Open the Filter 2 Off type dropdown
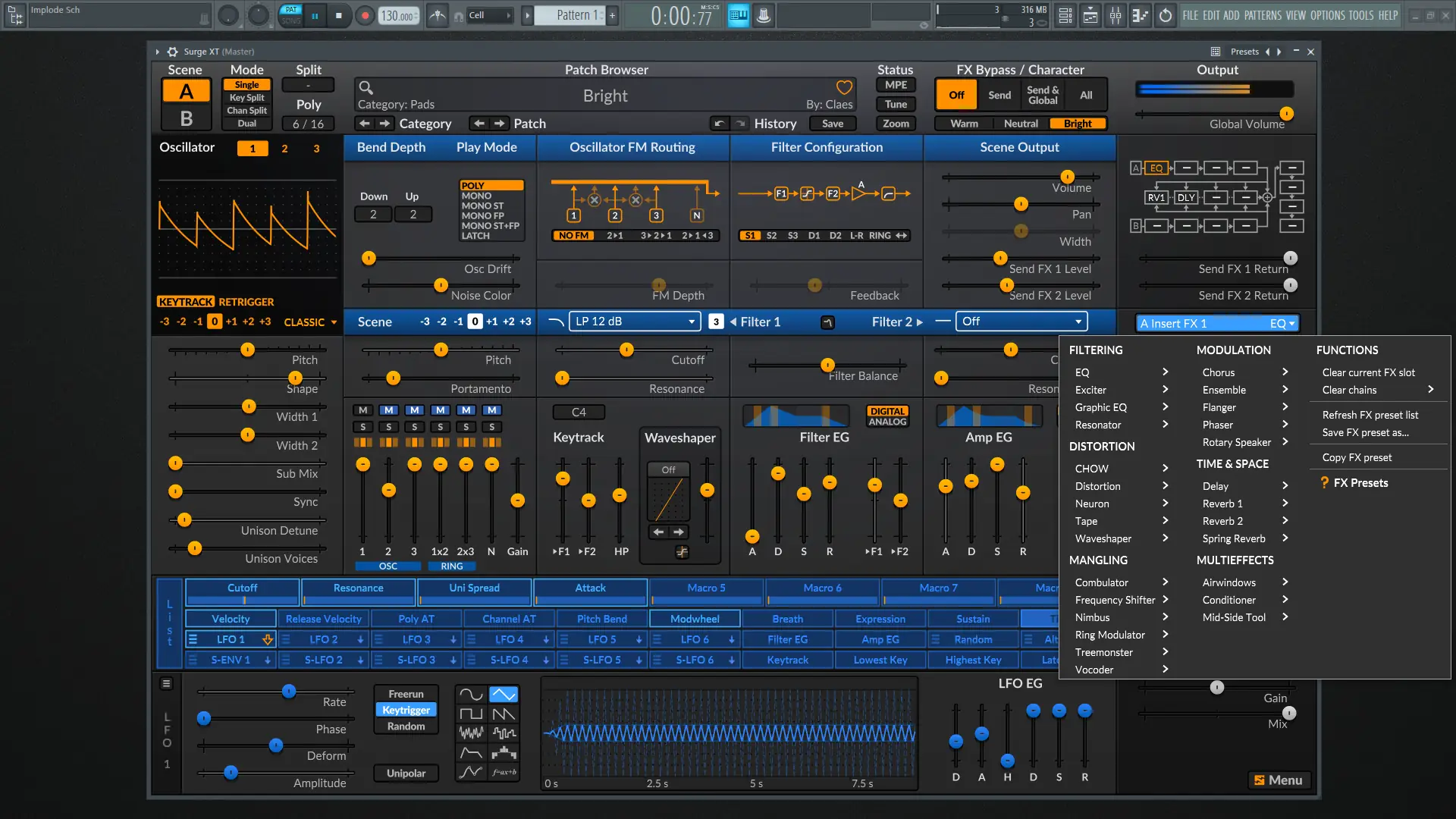This screenshot has height=819, width=1456. (x=1021, y=322)
